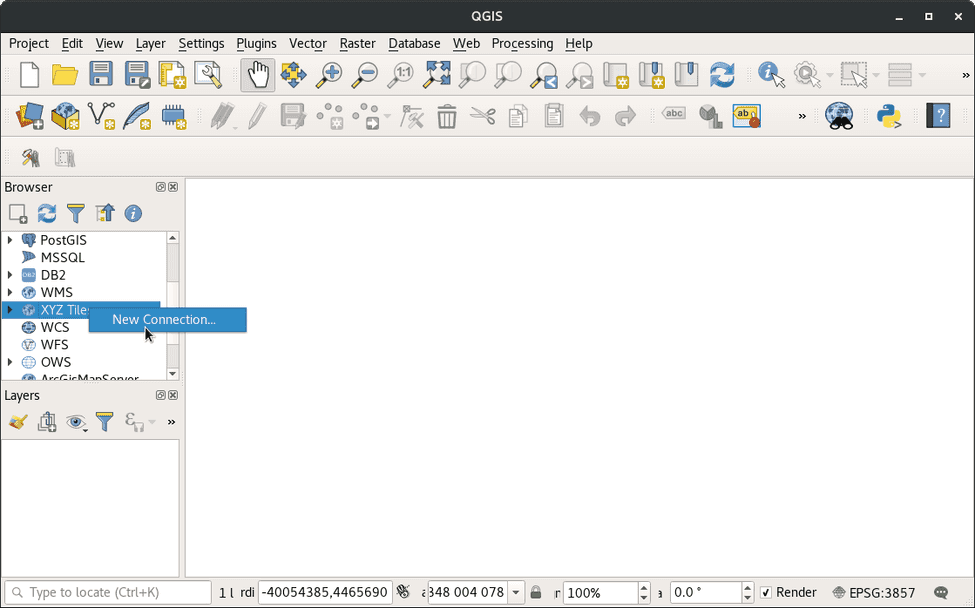Refresh the Browser panel
The height and width of the screenshot is (608, 975).
coord(46,213)
